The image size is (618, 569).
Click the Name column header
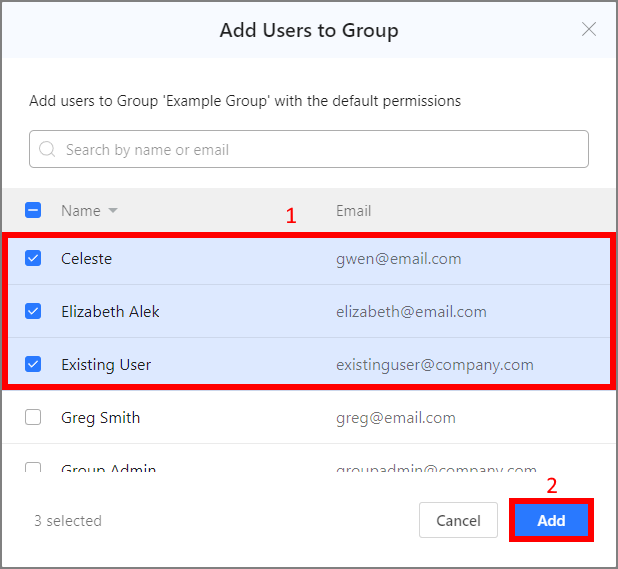[80, 211]
